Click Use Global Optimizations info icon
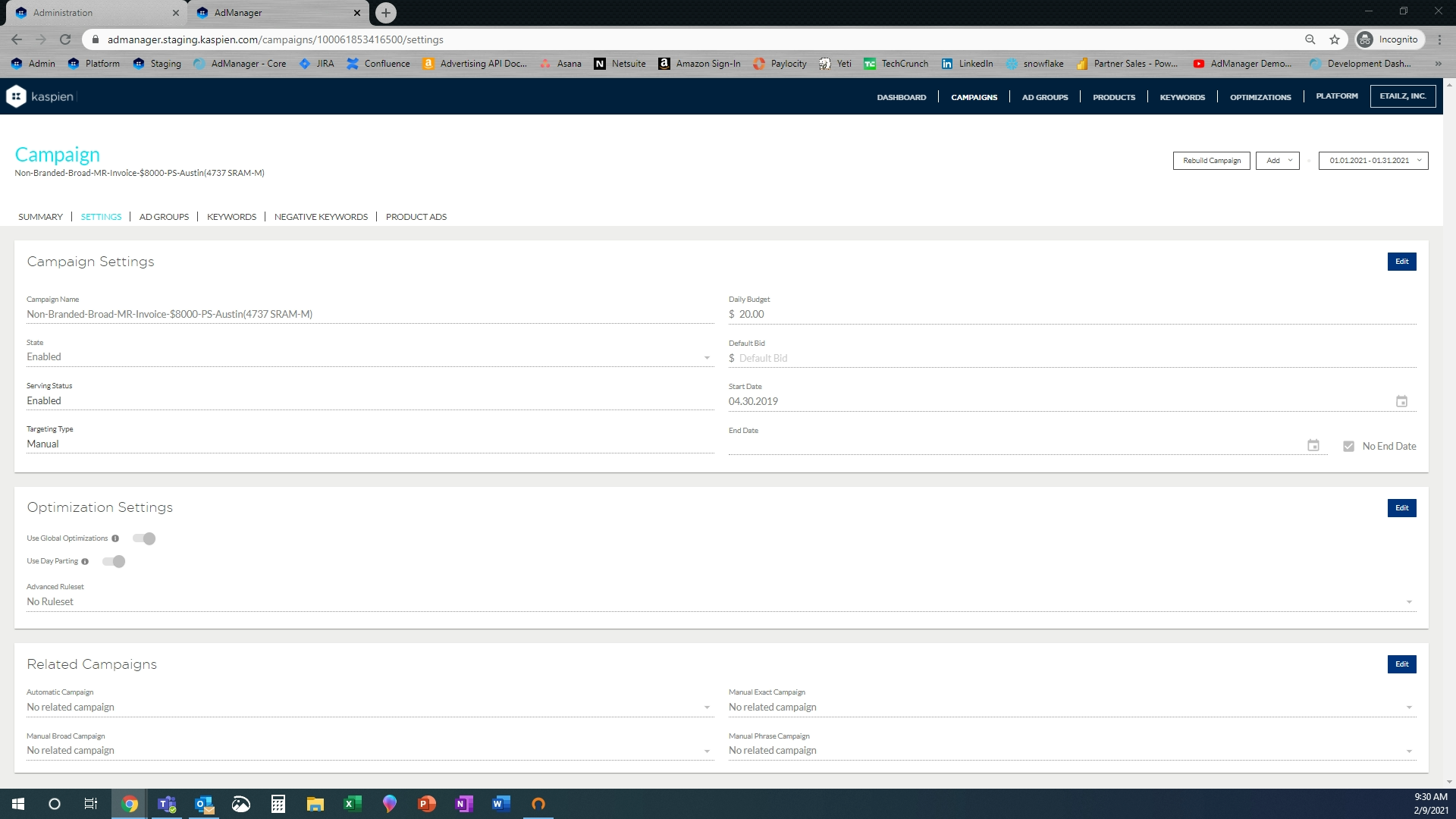The height and width of the screenshot is (819, 1456). [x=115, y=538]
